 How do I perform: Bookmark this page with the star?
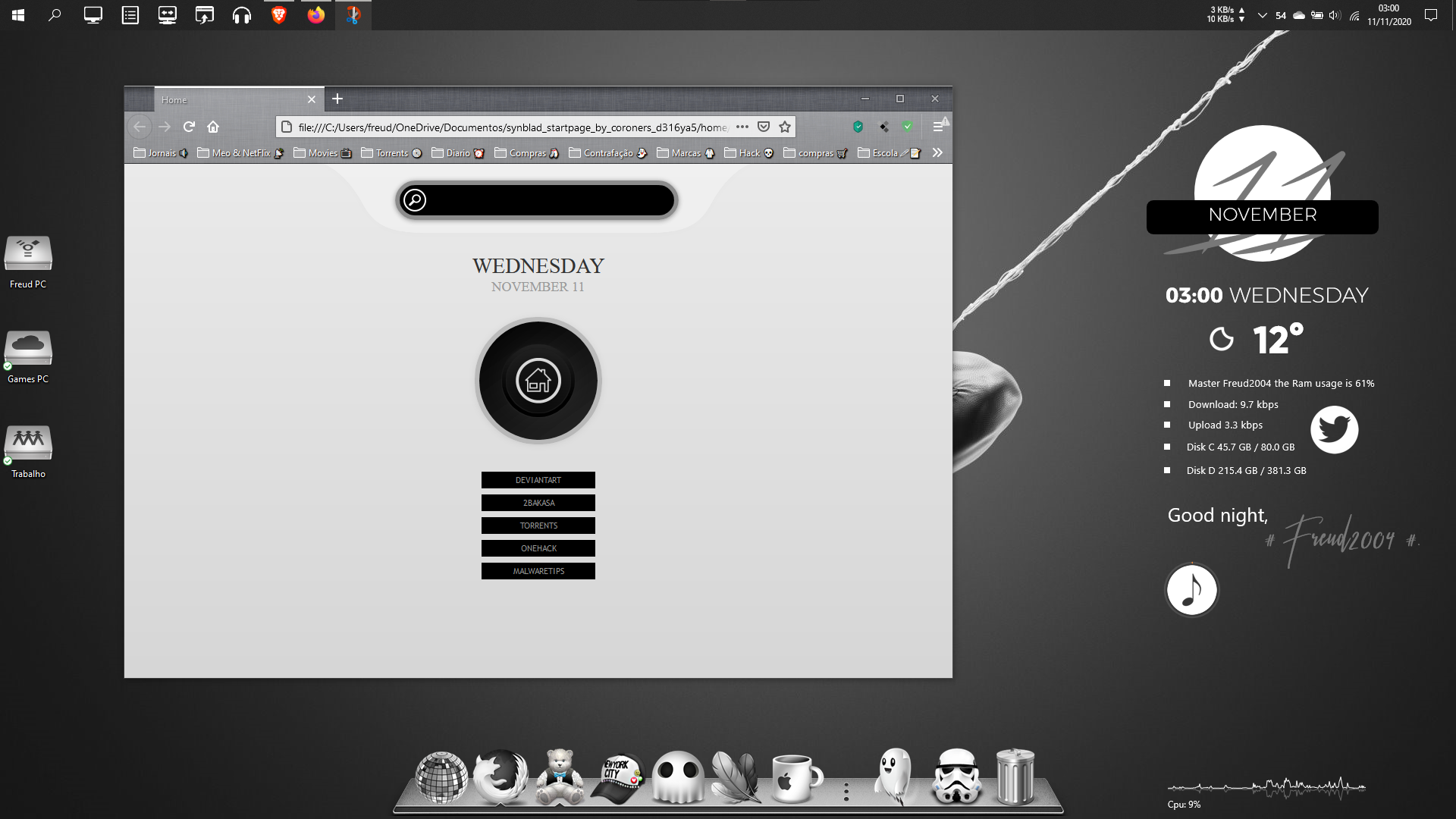tap(785, 127)
